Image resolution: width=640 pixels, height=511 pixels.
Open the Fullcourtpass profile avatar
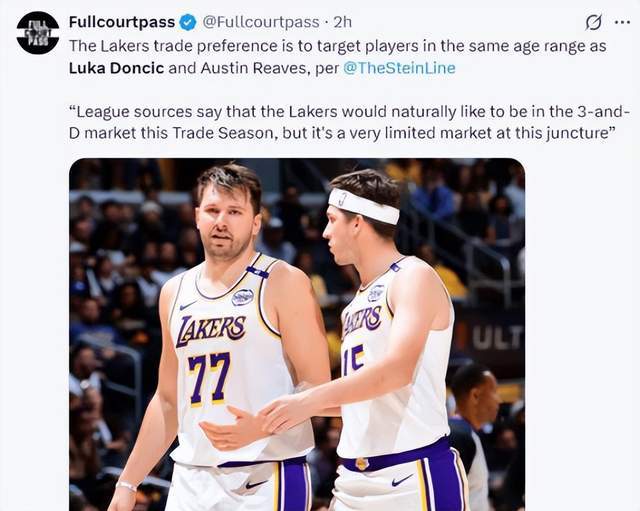(37, 32)
